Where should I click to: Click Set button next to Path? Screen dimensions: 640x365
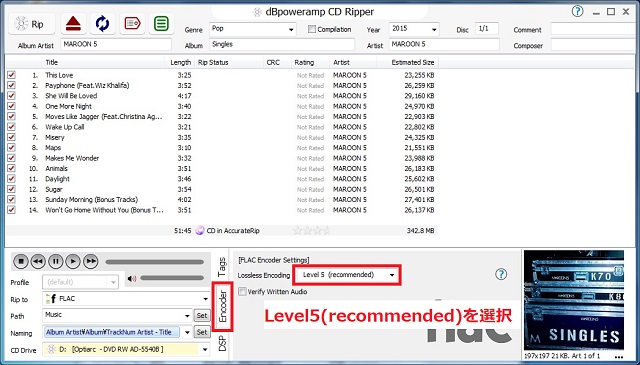[x=202, y=316]
